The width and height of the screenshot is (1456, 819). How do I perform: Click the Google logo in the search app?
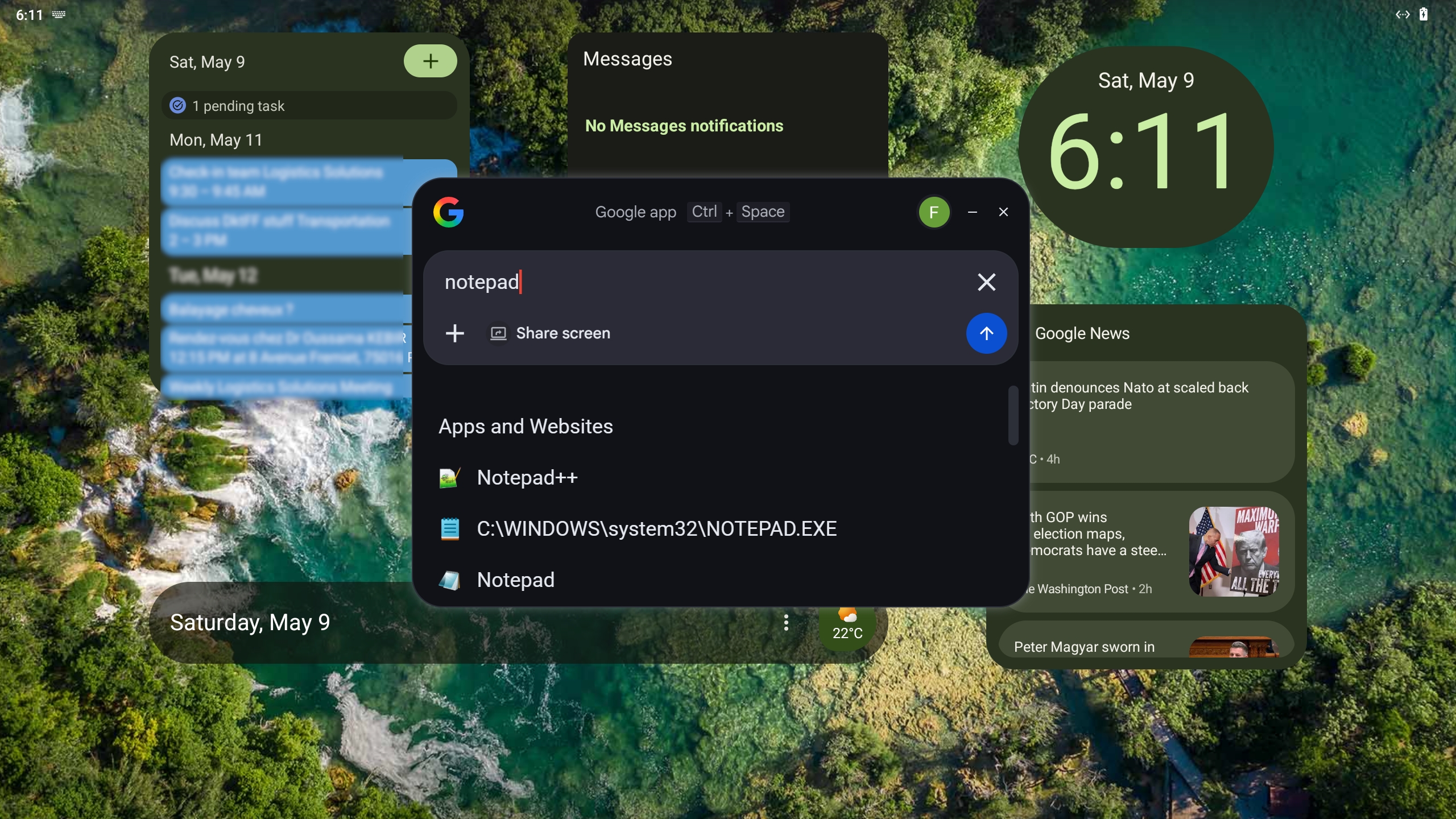448,212
